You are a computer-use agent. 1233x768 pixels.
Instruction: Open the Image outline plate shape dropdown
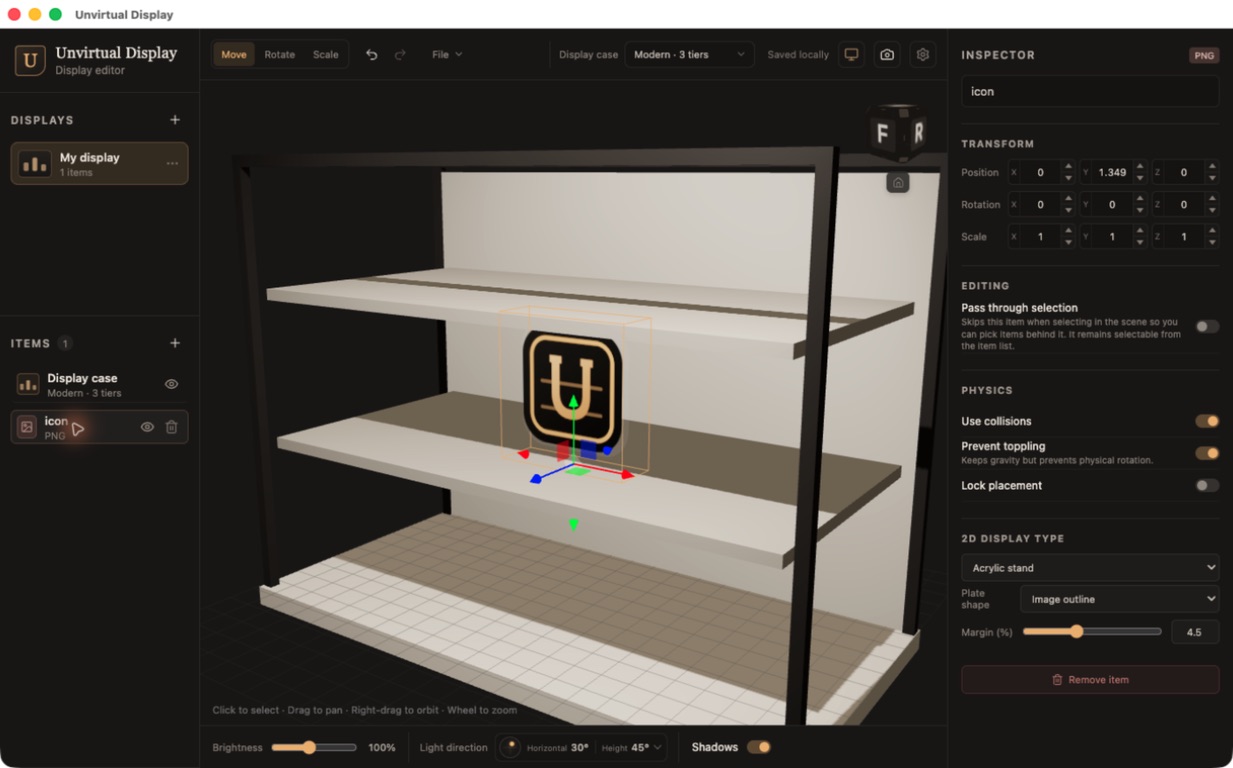tap(1119, 599)
